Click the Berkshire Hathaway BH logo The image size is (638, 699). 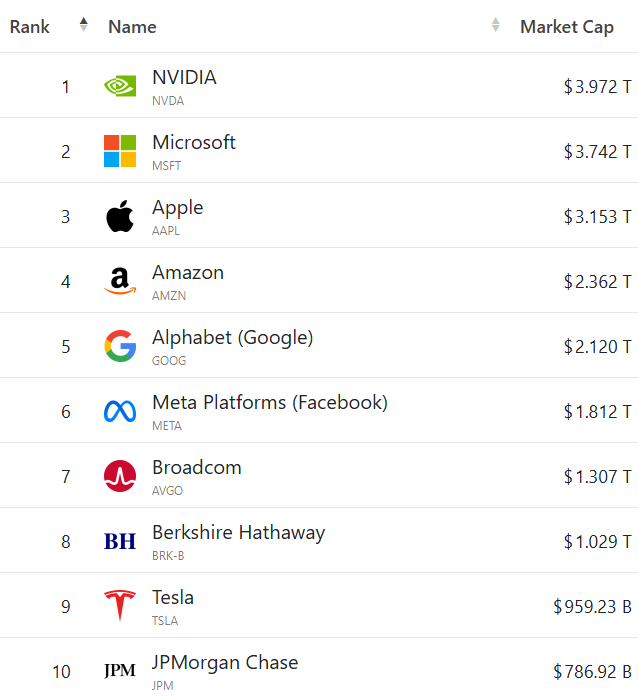(120, 542)
